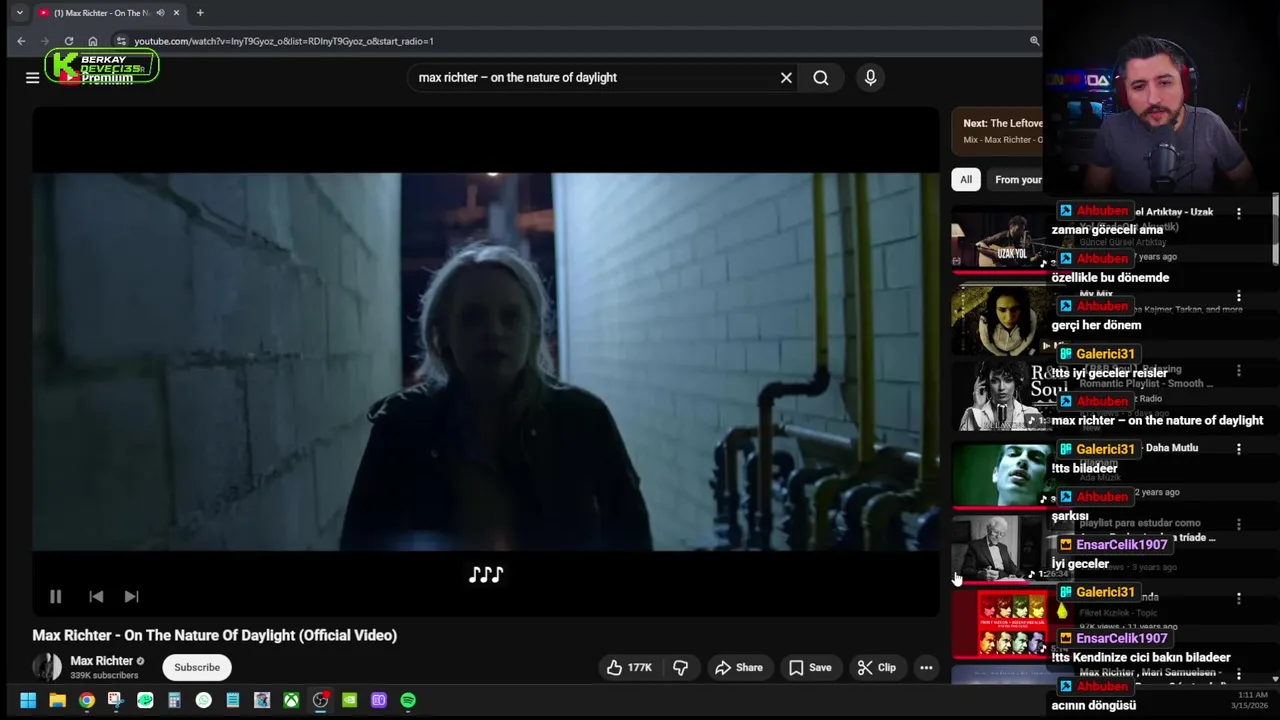Image resolution: width=1280 pixels, height=720 pixels.
Task: Close the Max Richter tab
Action: tap(177, 13)
